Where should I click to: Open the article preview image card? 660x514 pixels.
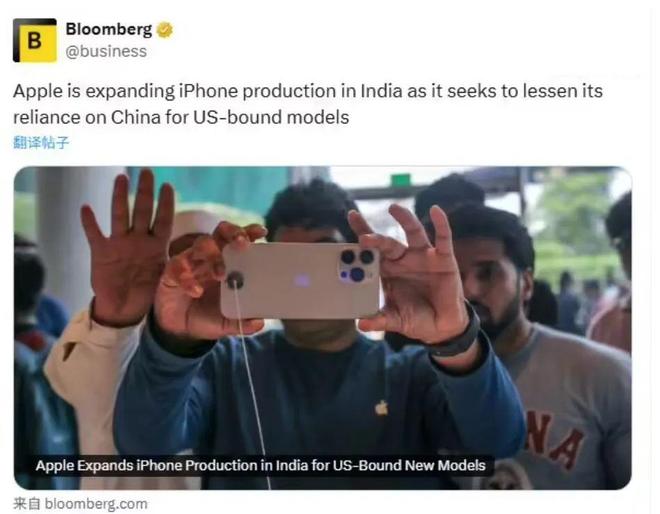pyautogui.click(x=322, y=328)
